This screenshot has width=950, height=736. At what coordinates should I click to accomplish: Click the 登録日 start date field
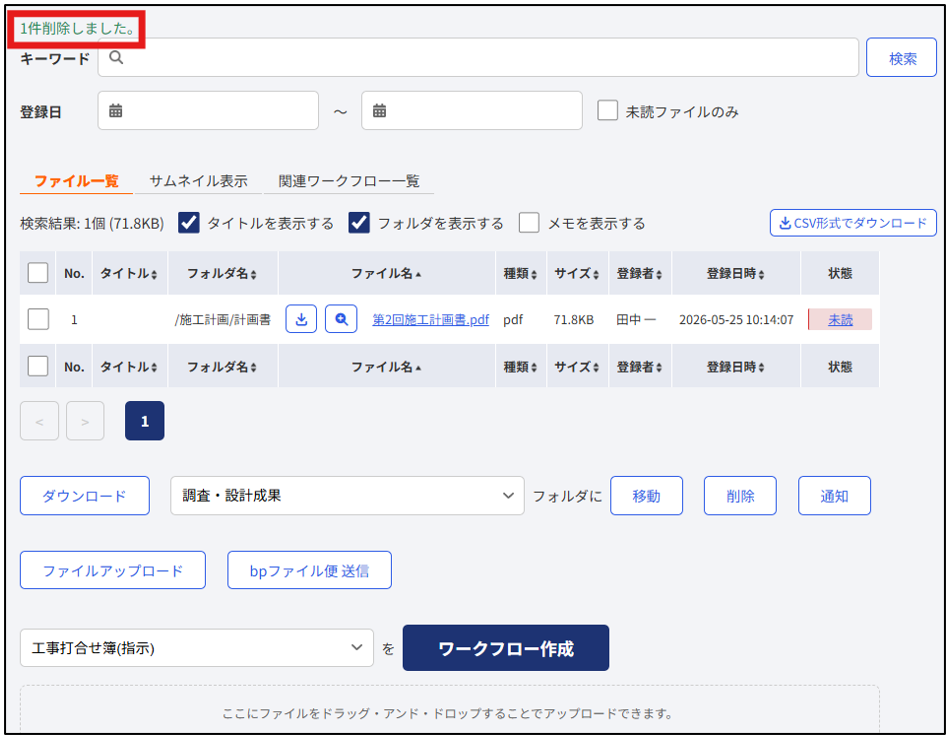click(x=208, y=110)
